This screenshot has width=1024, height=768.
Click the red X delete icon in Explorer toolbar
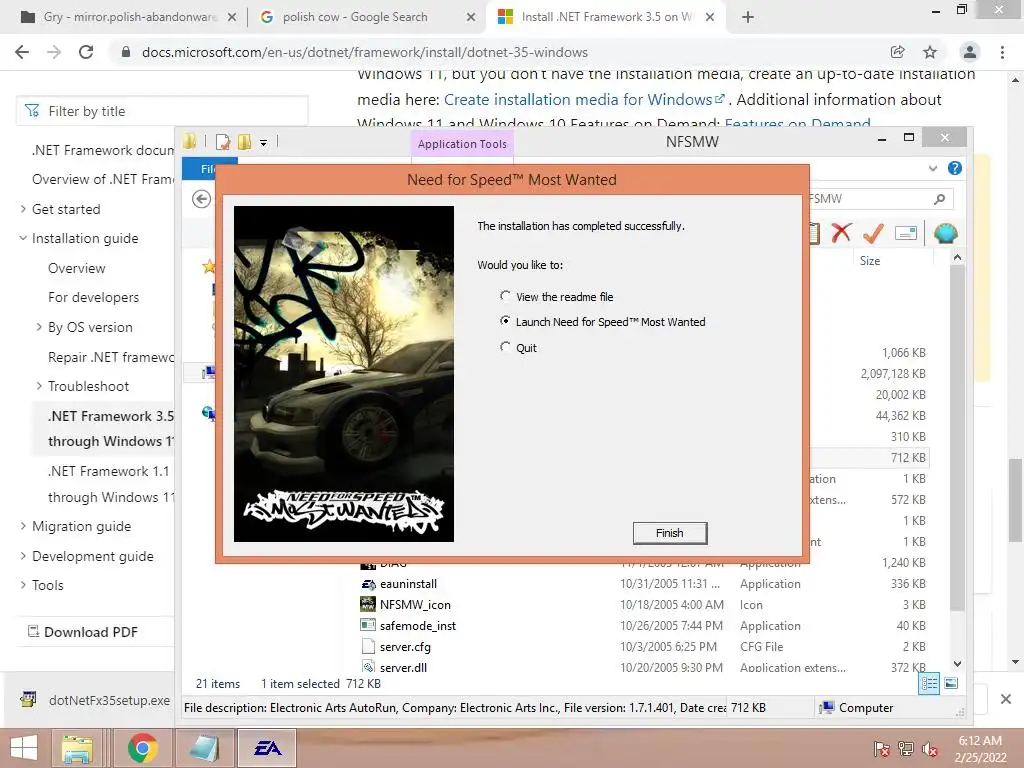841,232
